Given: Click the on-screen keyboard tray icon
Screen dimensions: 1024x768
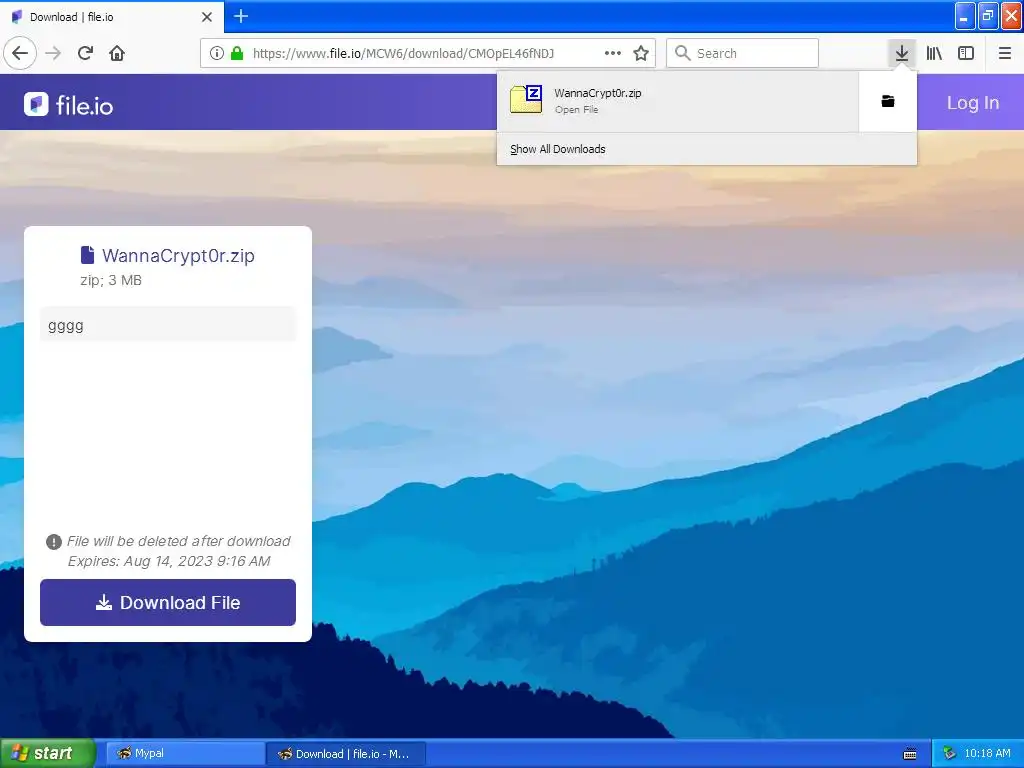Looking at the screenshot, I should click(910, 754).
